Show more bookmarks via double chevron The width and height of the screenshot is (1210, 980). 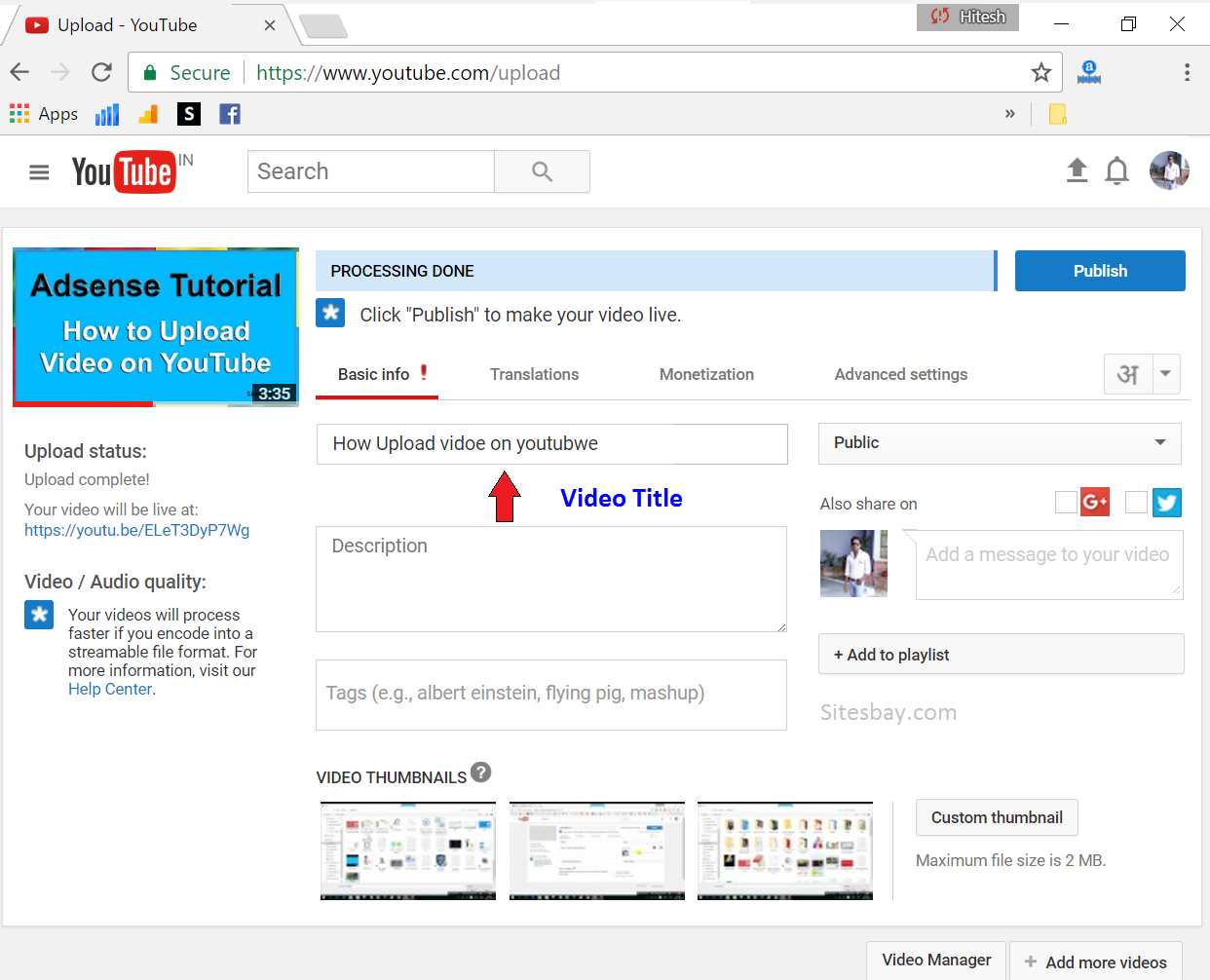pos(1010,114)
